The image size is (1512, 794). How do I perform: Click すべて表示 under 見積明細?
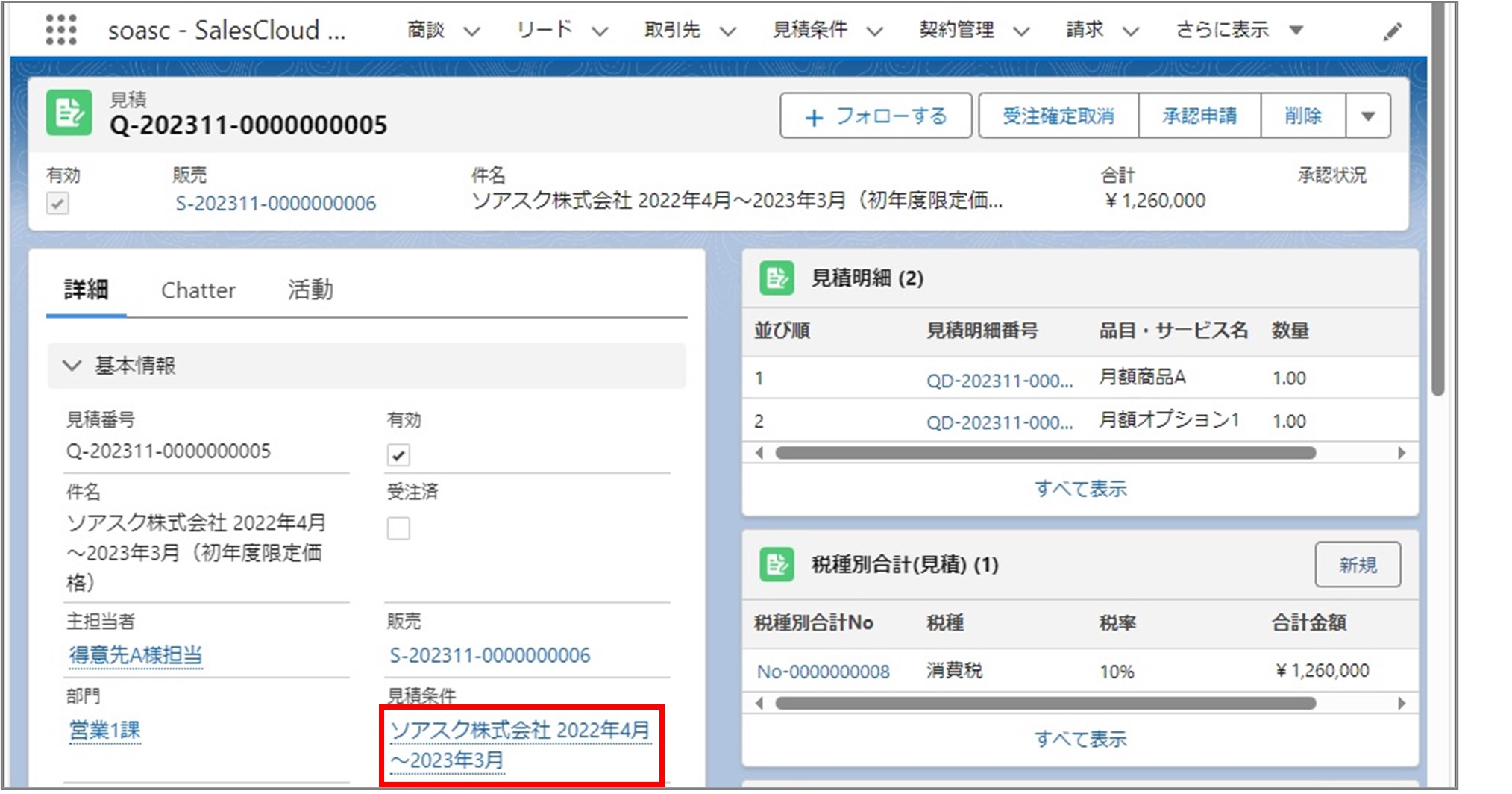pyautogui.click(x=1080, y=489)
